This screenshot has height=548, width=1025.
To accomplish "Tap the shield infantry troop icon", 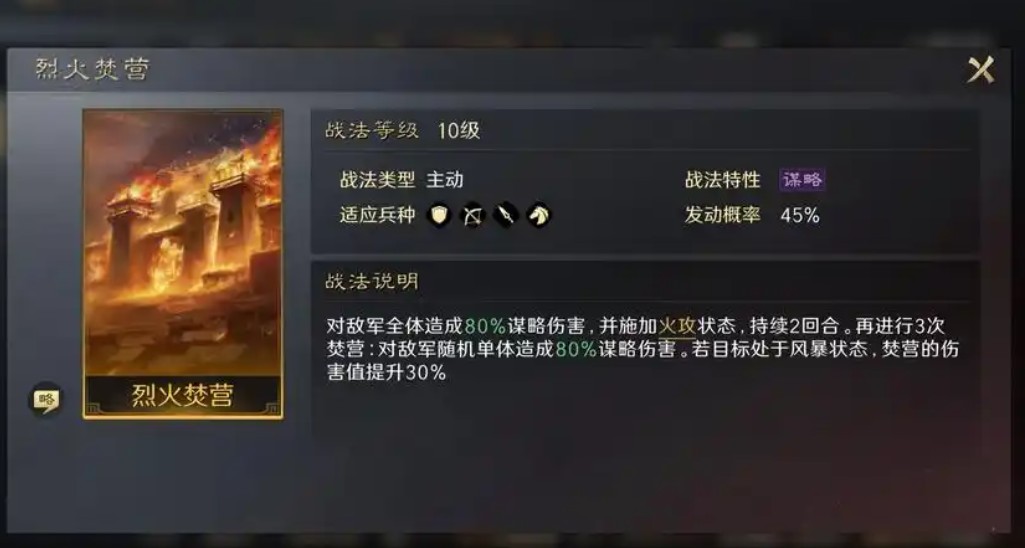I will tap(439, 214).
